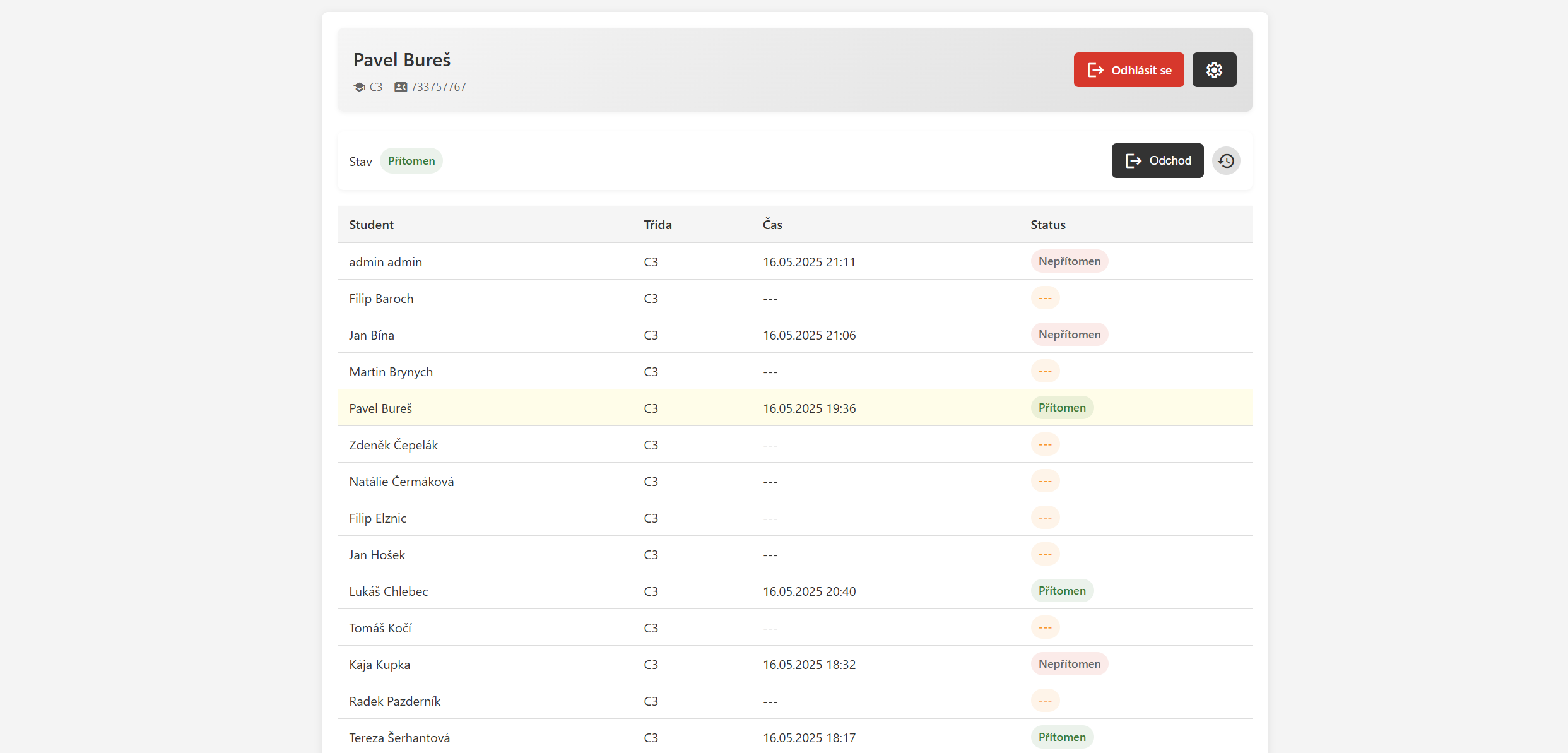The image size is (1568, 753).
Task: Click Lukáš Chlebec's Přítomen status badge
Action: click(x=1062, y=591)
